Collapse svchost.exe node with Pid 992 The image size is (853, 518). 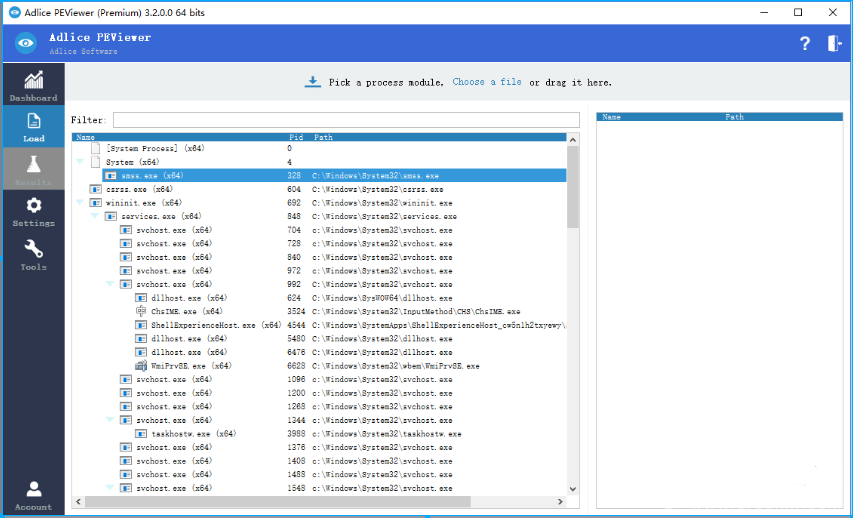click(110, 284)
